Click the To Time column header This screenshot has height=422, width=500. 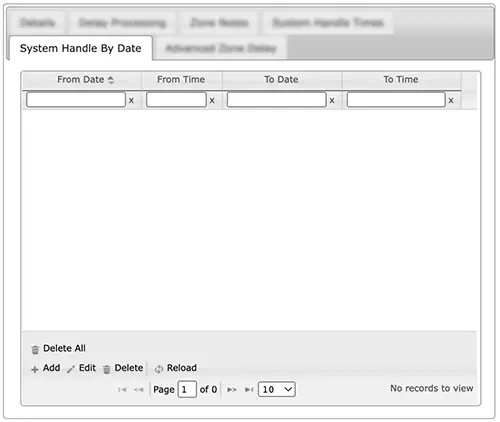click(401, 80)
